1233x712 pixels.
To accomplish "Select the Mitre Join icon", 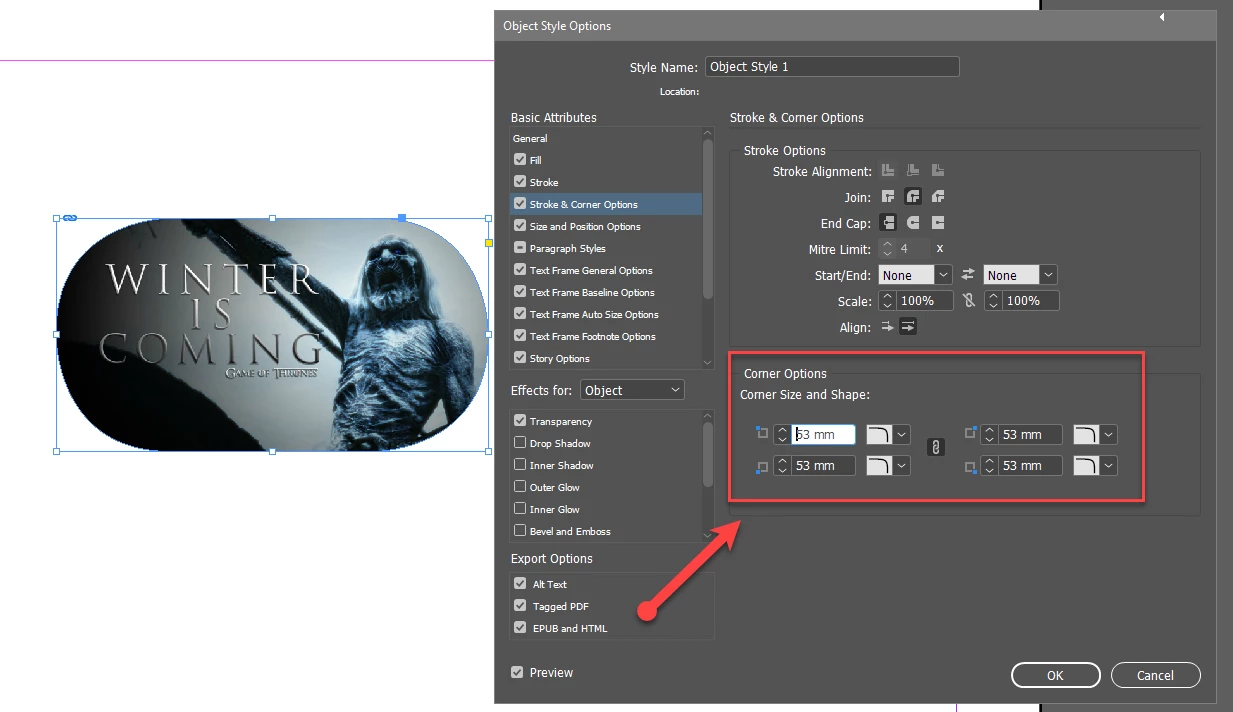I will coord(888,197).
